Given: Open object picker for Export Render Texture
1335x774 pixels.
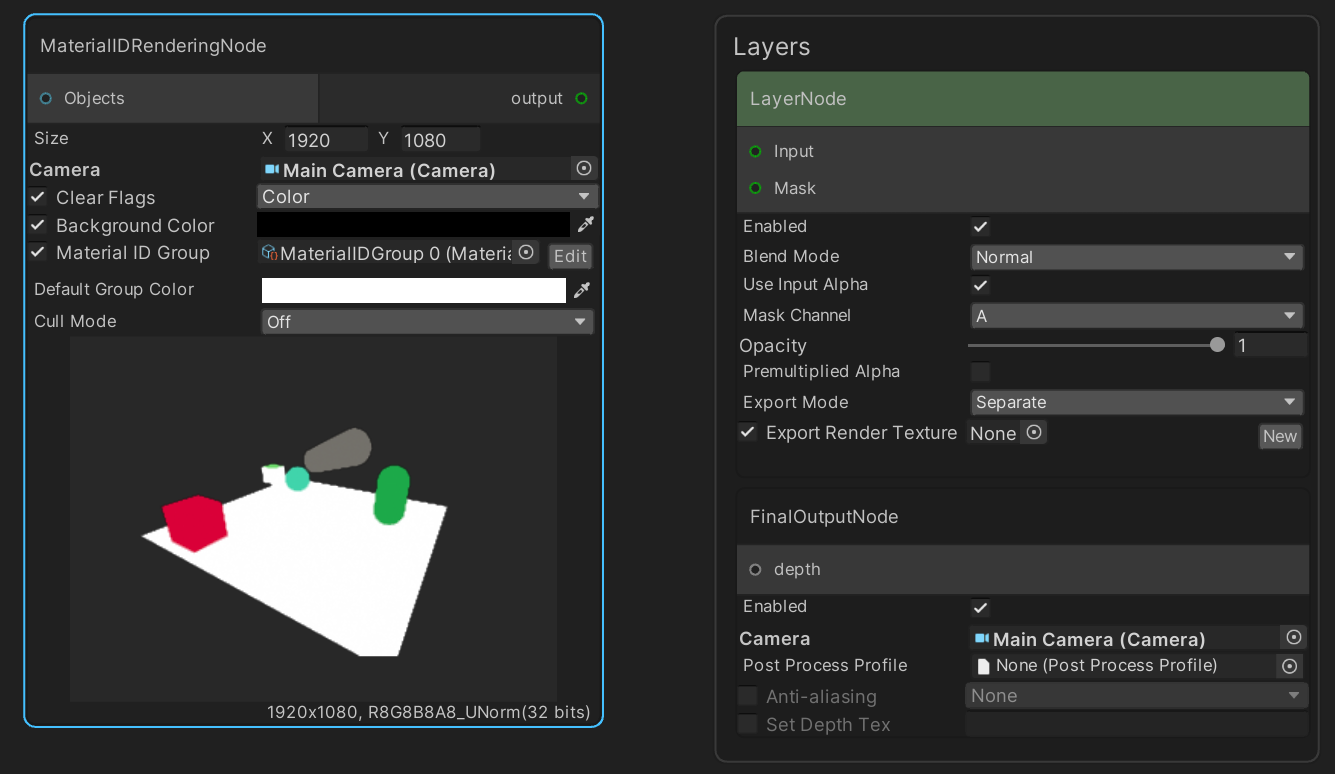Looking at the screenshot, I should 1035,433.
